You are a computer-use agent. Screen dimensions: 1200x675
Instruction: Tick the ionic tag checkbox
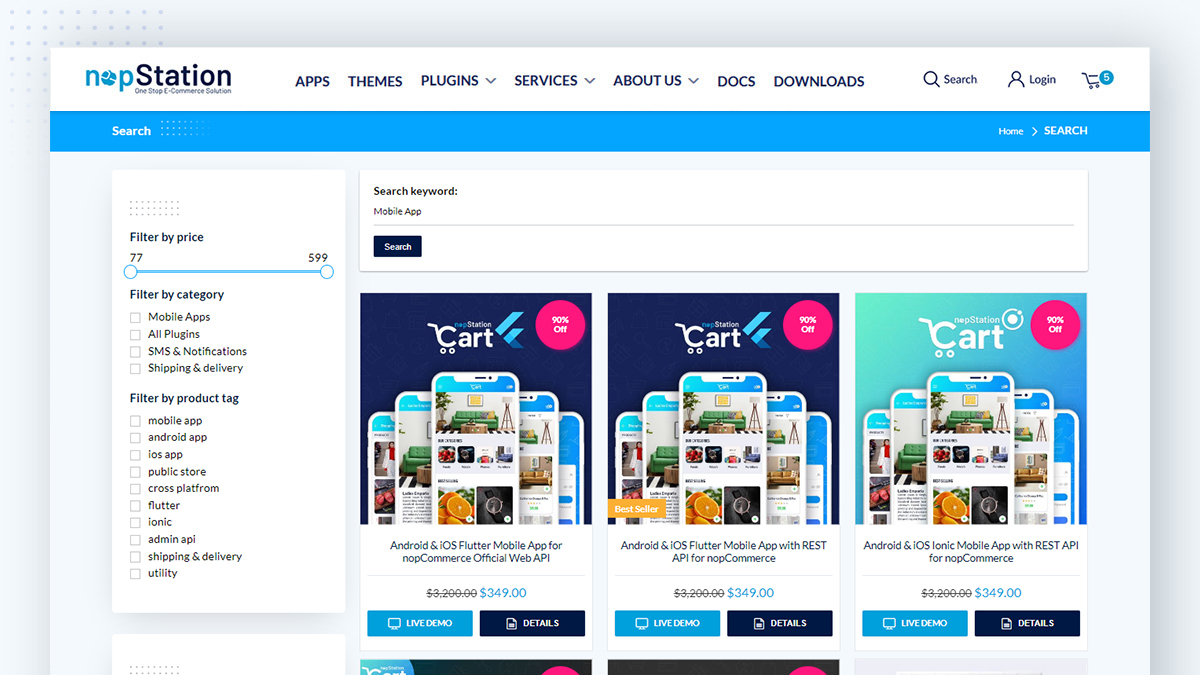click(x=135, y=523)
